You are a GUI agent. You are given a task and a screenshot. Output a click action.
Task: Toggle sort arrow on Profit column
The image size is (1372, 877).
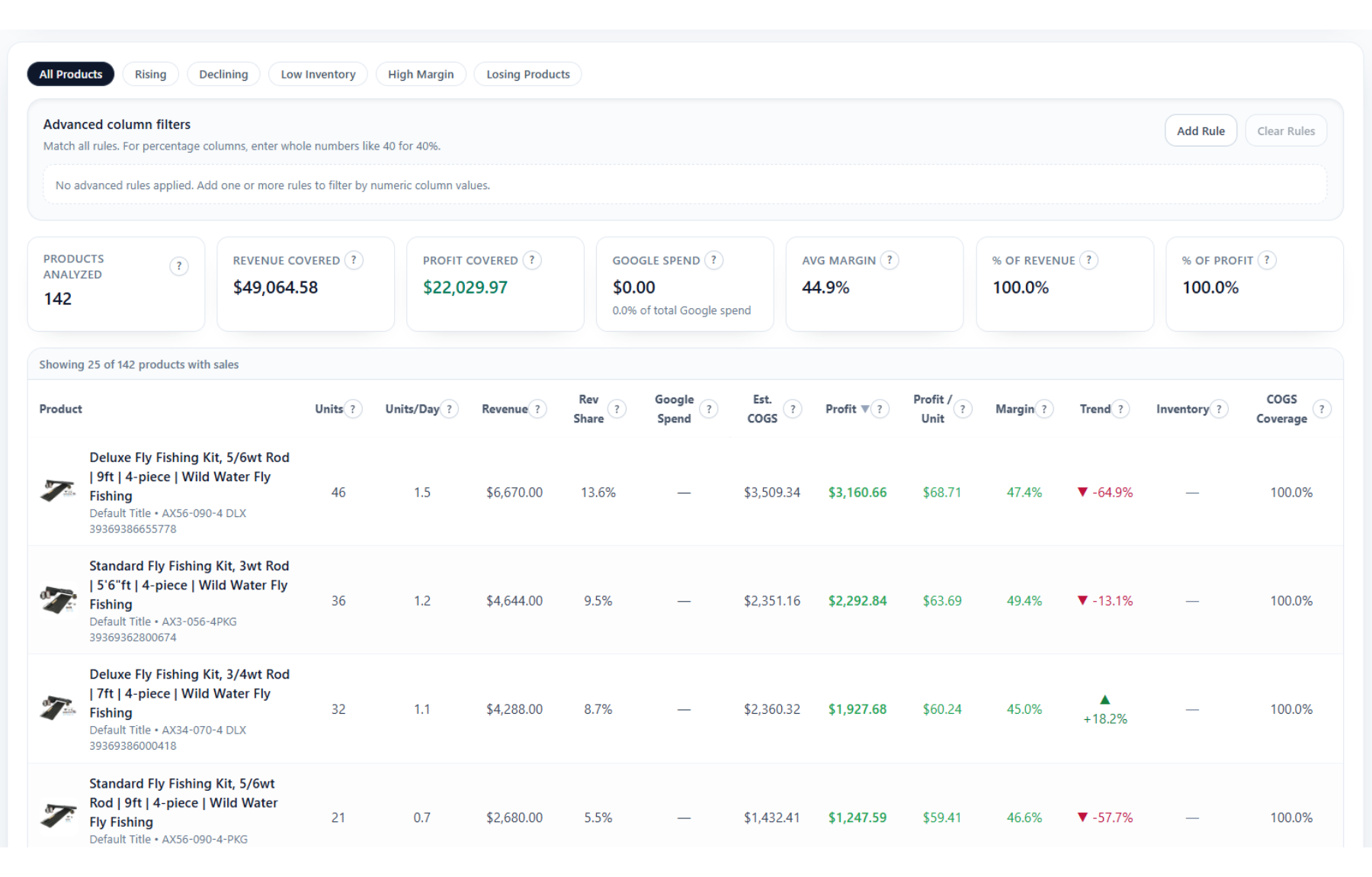(x=865, y=409)
